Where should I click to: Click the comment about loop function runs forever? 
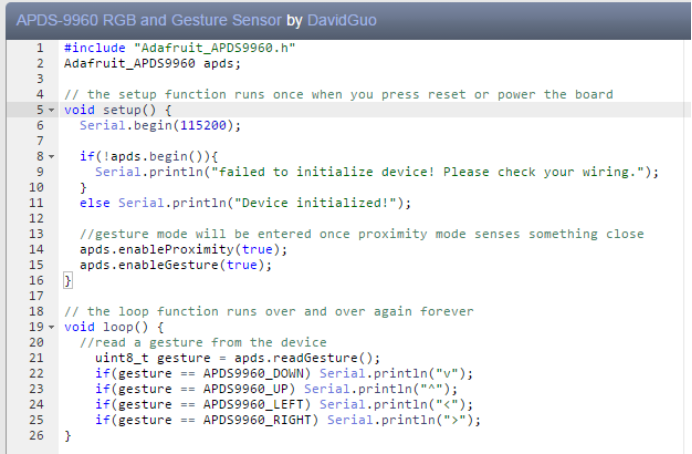tap(269, 311)
